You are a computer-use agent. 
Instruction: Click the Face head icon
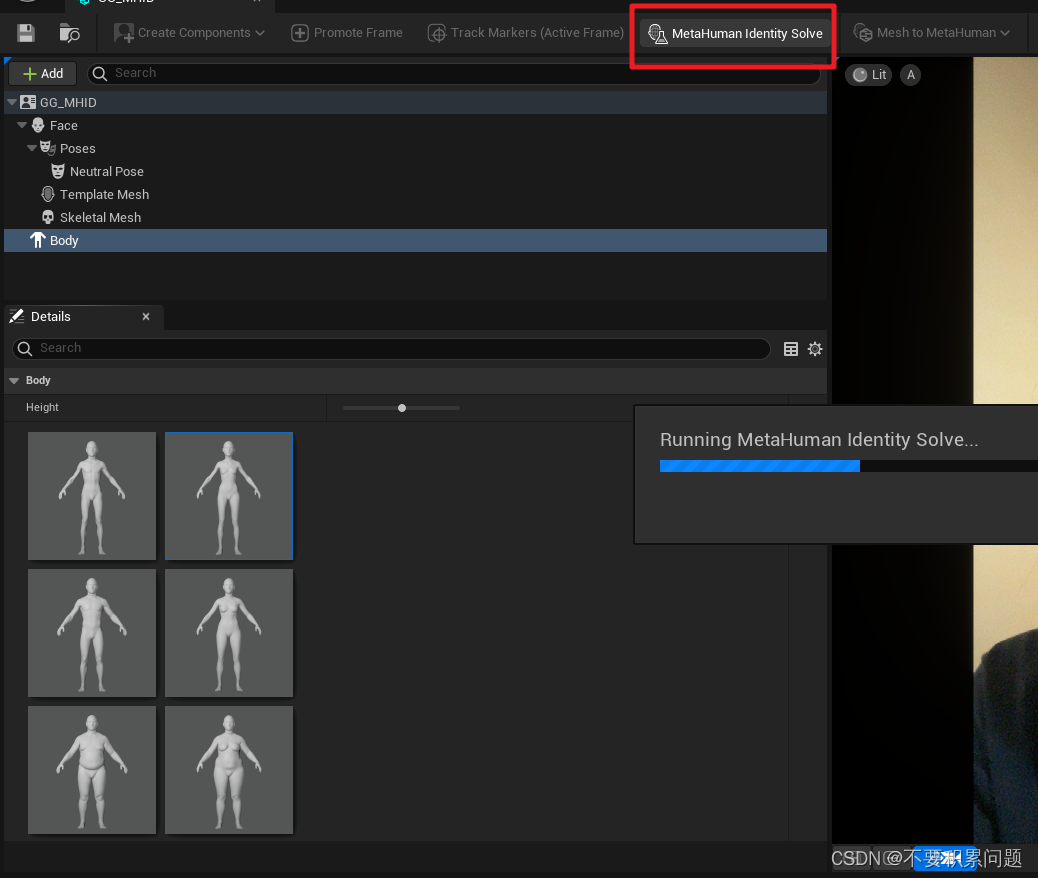[38, 125]
